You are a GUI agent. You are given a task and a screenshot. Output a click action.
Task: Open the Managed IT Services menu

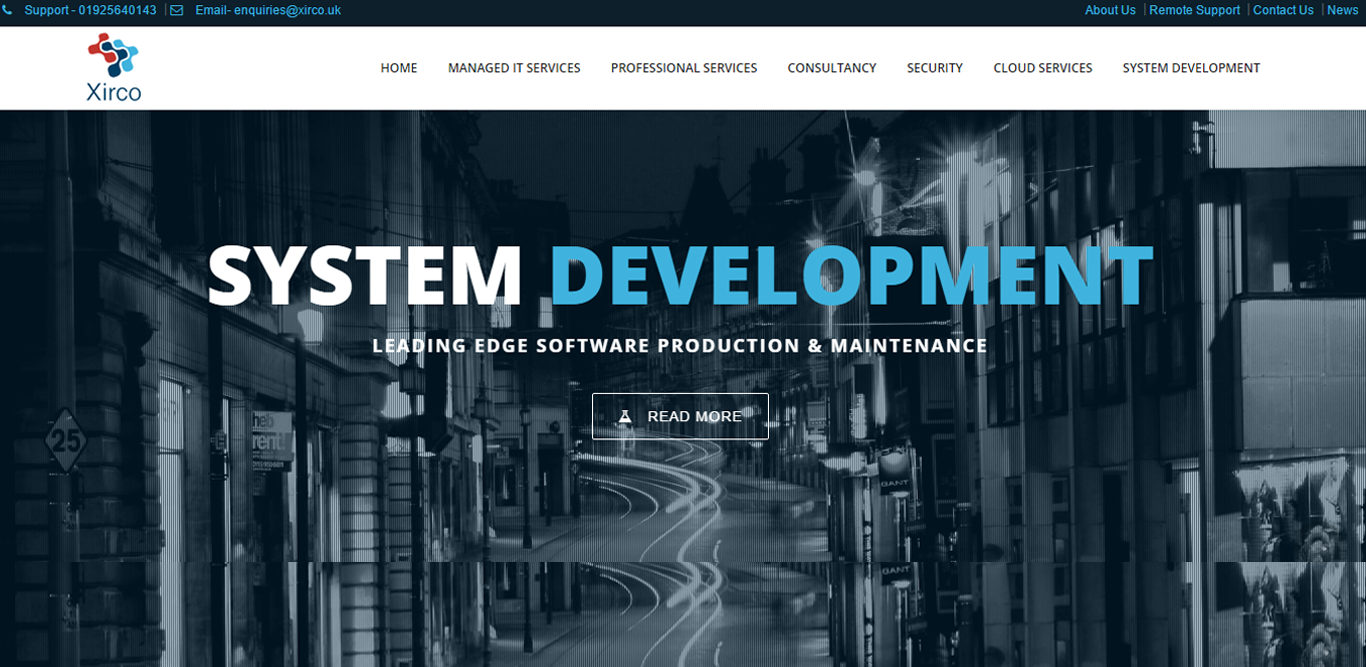click(x=514, y=68)
